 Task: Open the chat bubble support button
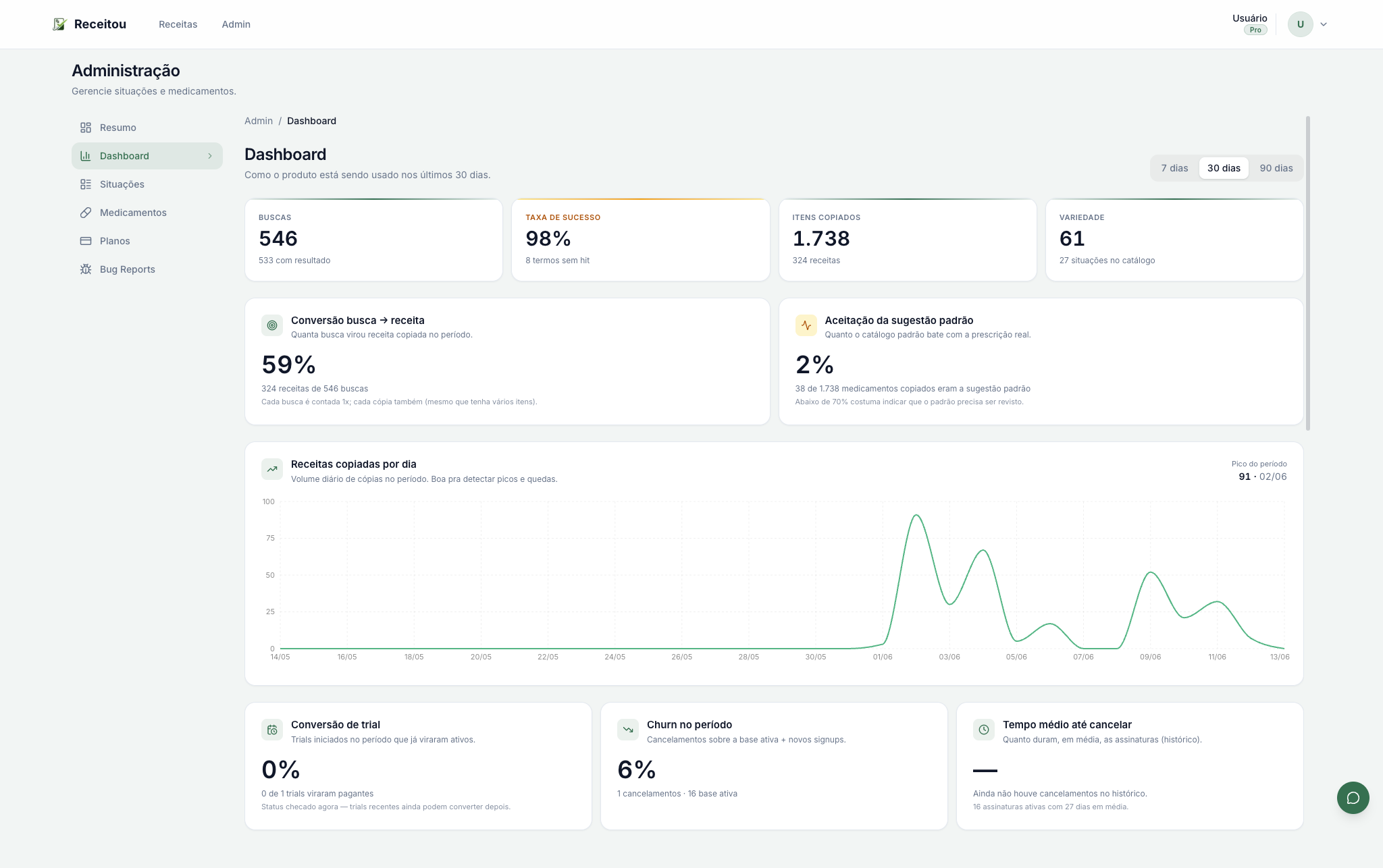1353,798
